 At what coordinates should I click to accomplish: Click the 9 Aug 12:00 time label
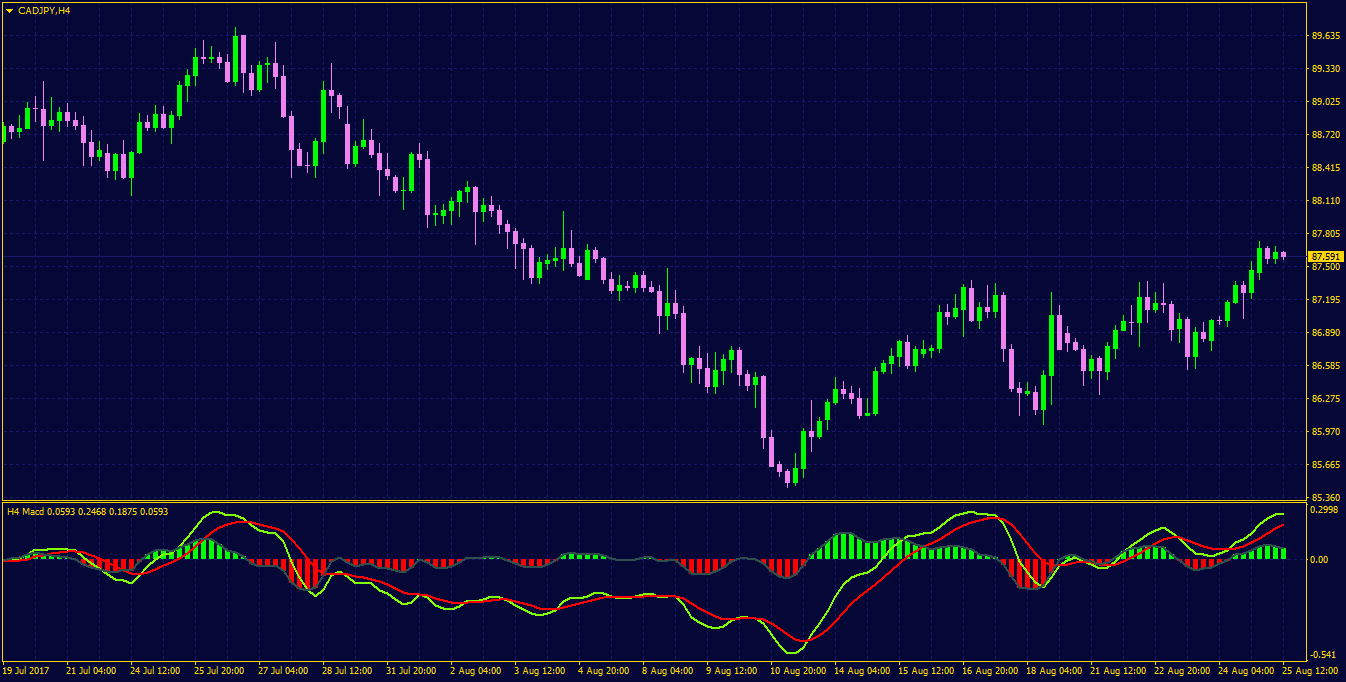pyautogui.click(x=731, y=672)
